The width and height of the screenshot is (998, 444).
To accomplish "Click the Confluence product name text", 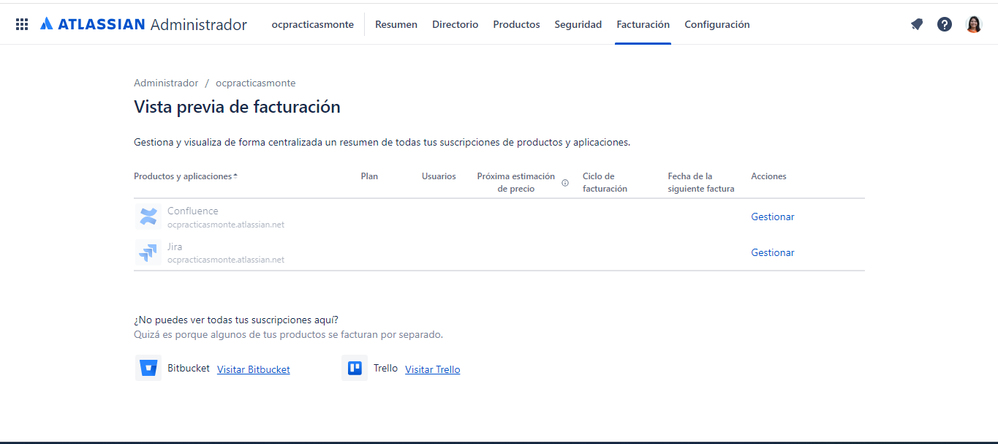I will tap(192, 211).
